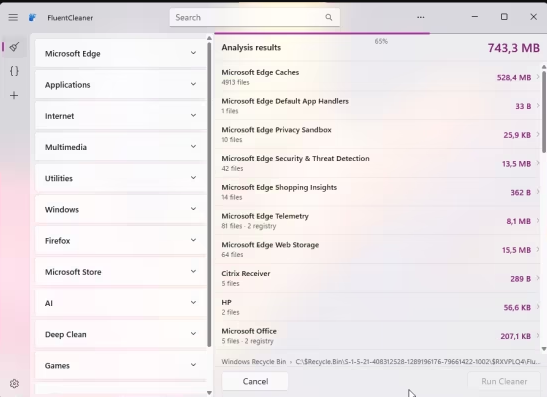Open the three-dot more options menu
The width and height of the screenshot is (547, 397).
(421, 17)
